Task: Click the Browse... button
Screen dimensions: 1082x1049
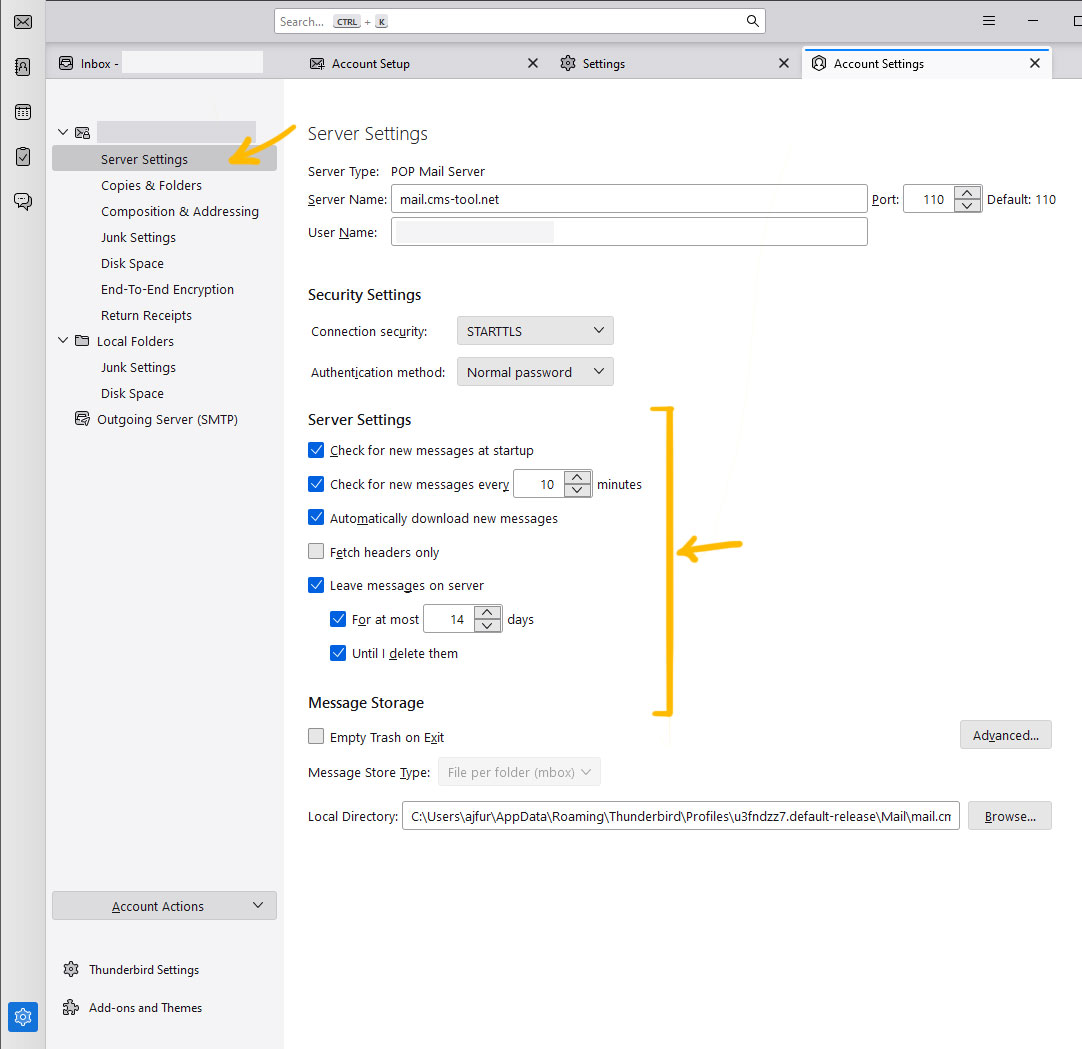Action: (x=1009, y=816)
